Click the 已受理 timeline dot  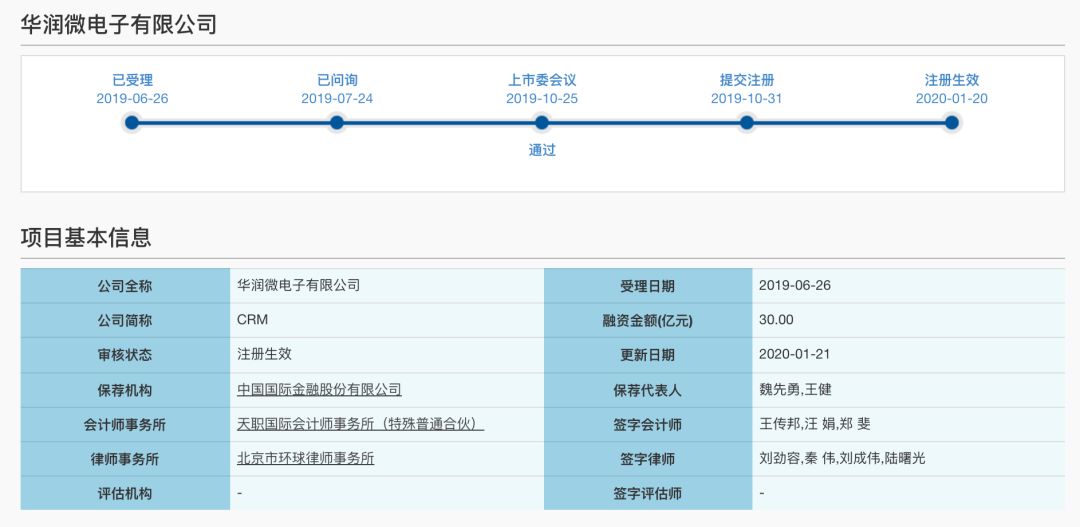coord(132,123)
